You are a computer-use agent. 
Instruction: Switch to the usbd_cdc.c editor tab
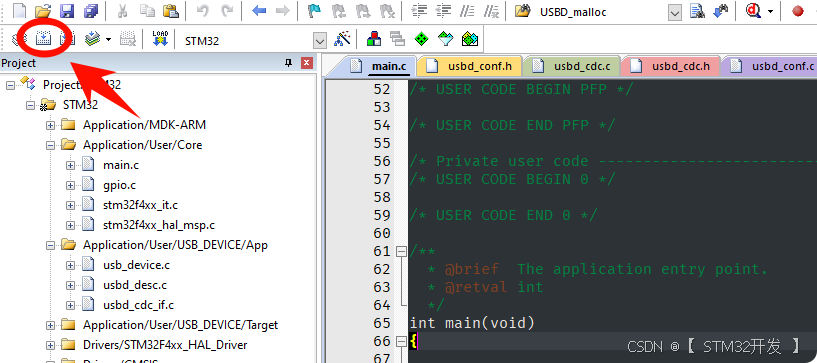pyautogui.click(x=573, y=66)
